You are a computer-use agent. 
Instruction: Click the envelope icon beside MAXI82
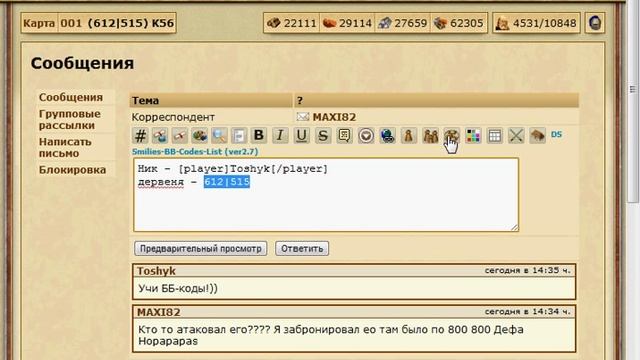coord(302,117)
